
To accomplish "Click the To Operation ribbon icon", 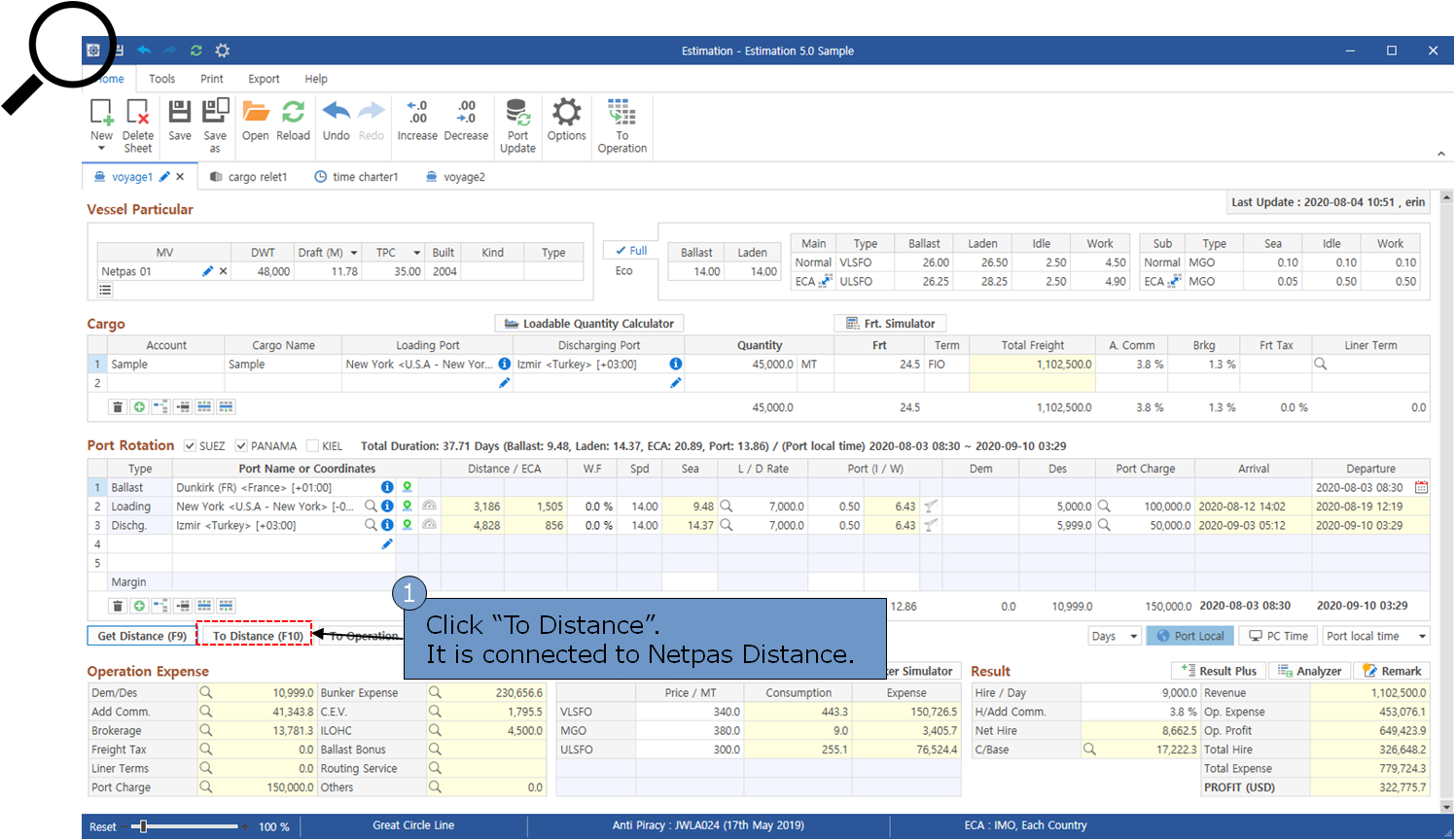I will point(621,112).
